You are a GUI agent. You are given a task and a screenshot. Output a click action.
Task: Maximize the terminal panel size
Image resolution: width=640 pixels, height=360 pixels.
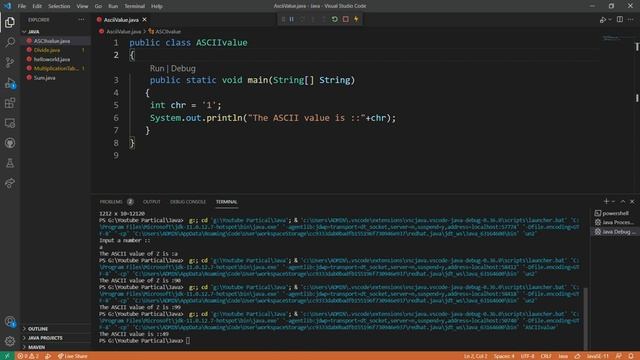[623, 202]
